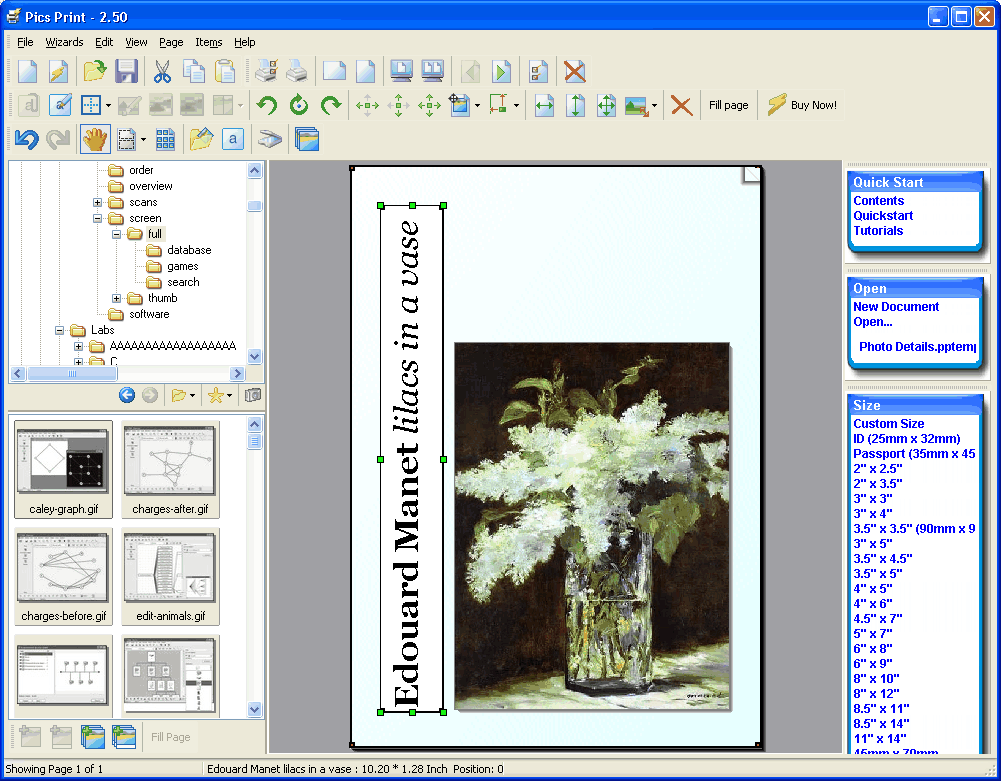The image size is (1001, 781).
Task: Open the favorites star dropdown arrow
Action: [x=229, y=396]
